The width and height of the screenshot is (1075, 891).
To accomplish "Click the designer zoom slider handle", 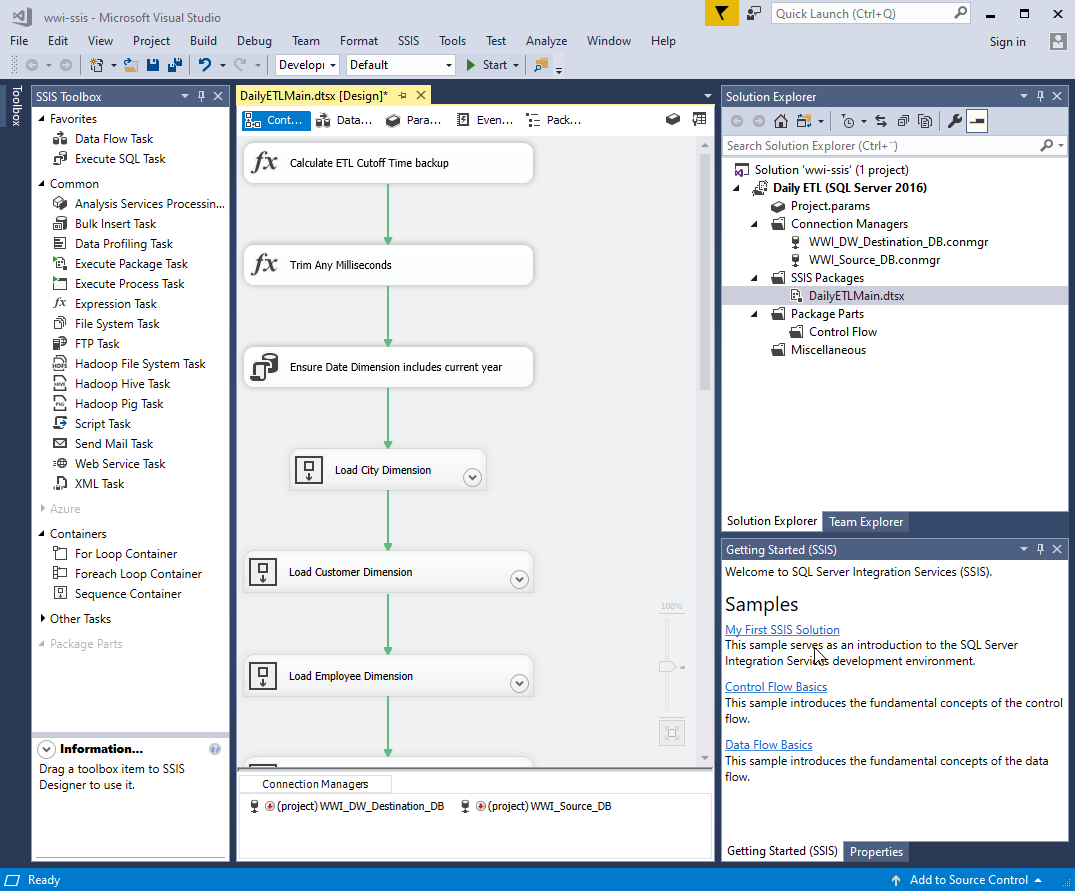I will pos(668,666).
